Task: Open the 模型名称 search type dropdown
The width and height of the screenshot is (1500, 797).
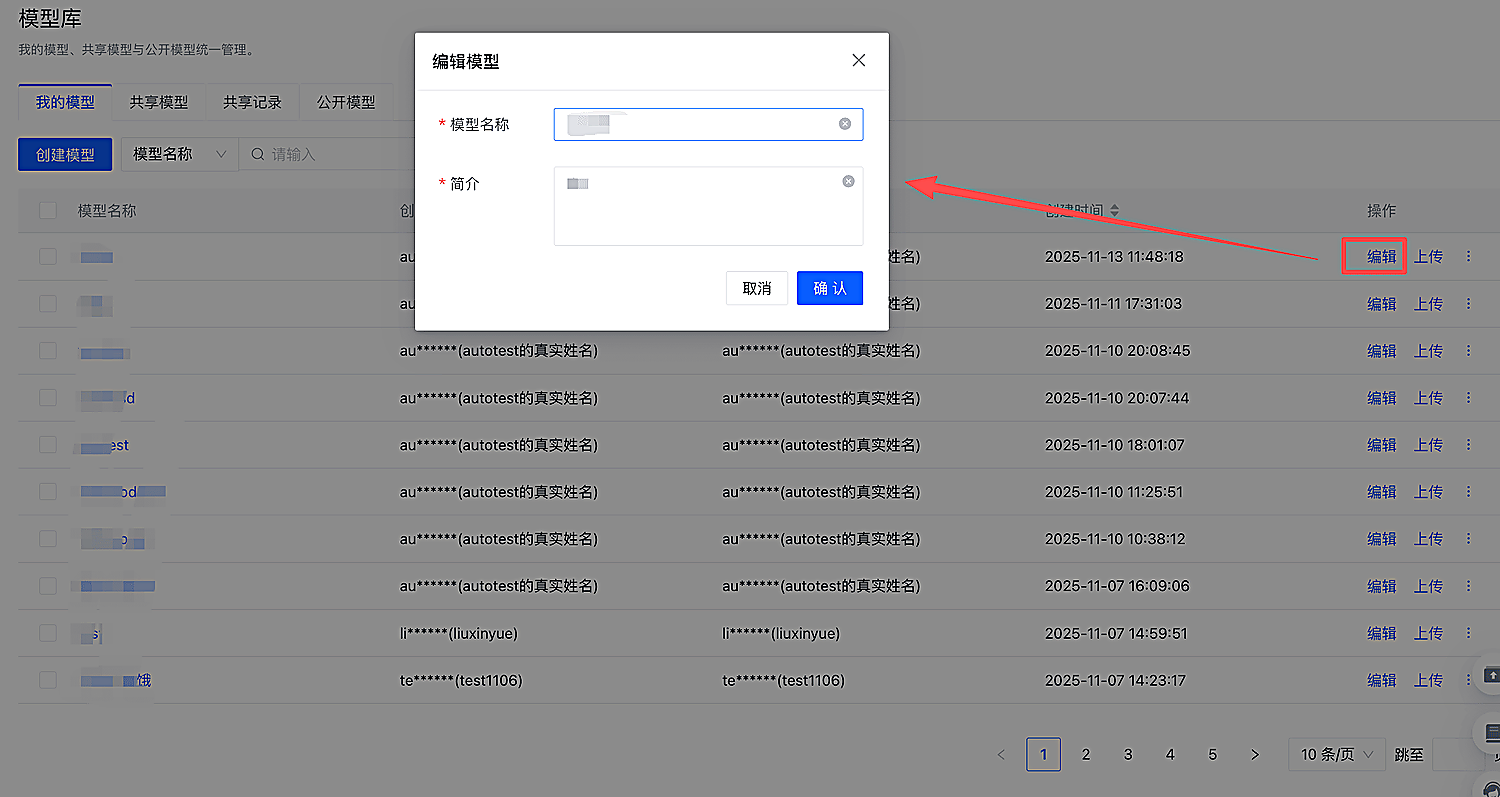Action: (180, 155)
